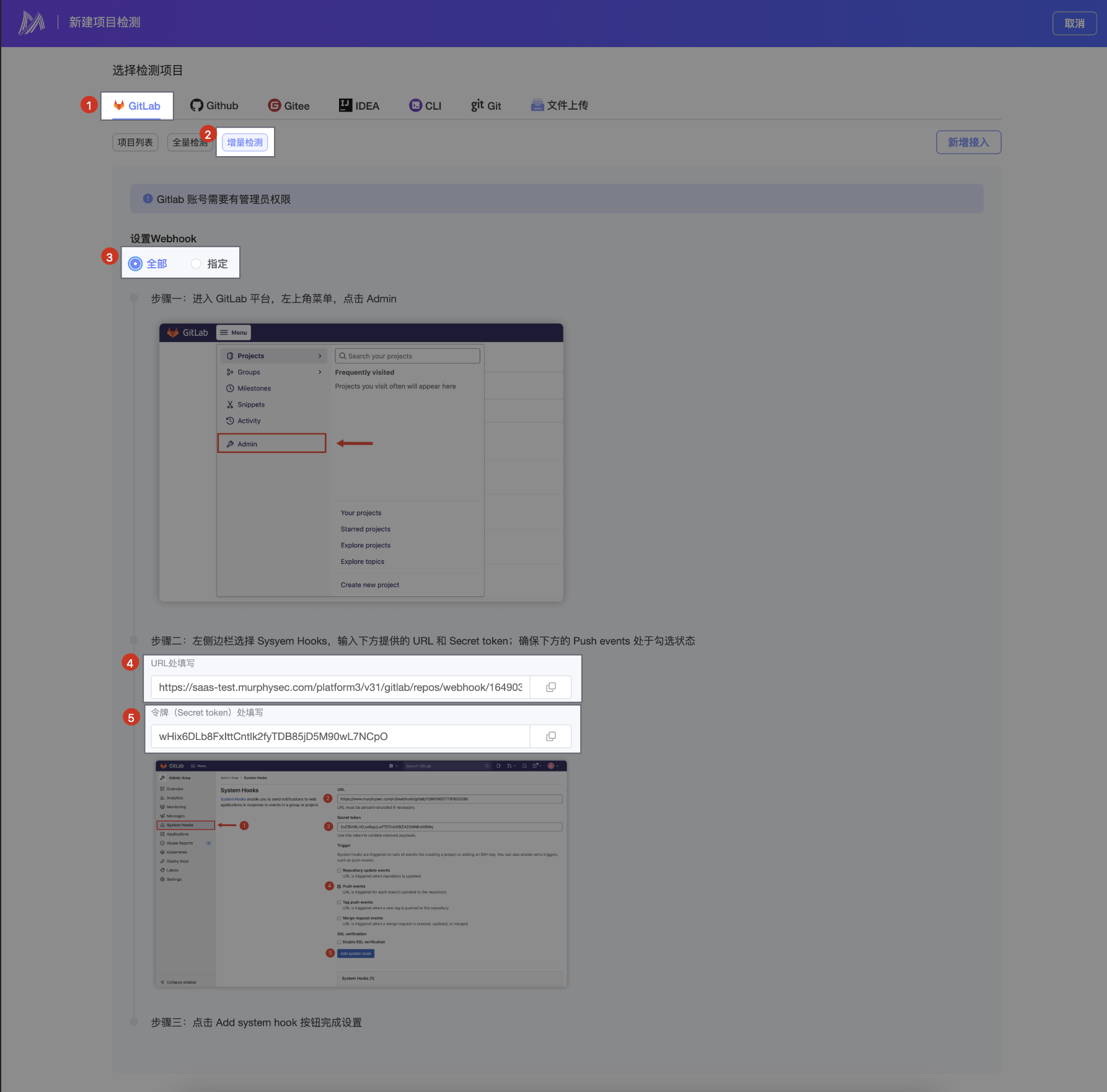Click the IDEA icon

click(345, 105)
